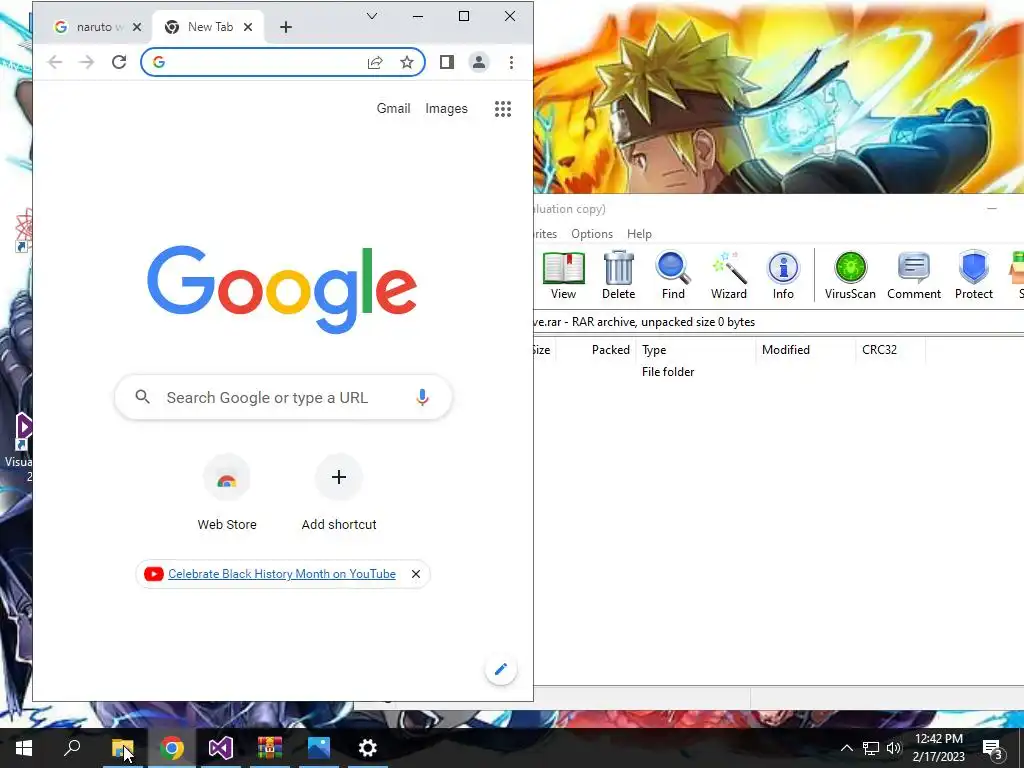The image size is (1024, 768).
Task: Open volume control in system tray
Action: pyautogui.click(x=893, y=748)
